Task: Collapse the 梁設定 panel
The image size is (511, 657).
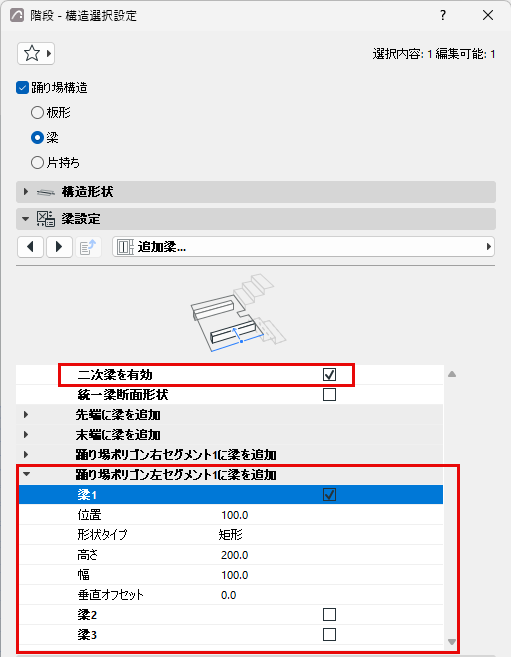Action: tap(26, 219)
